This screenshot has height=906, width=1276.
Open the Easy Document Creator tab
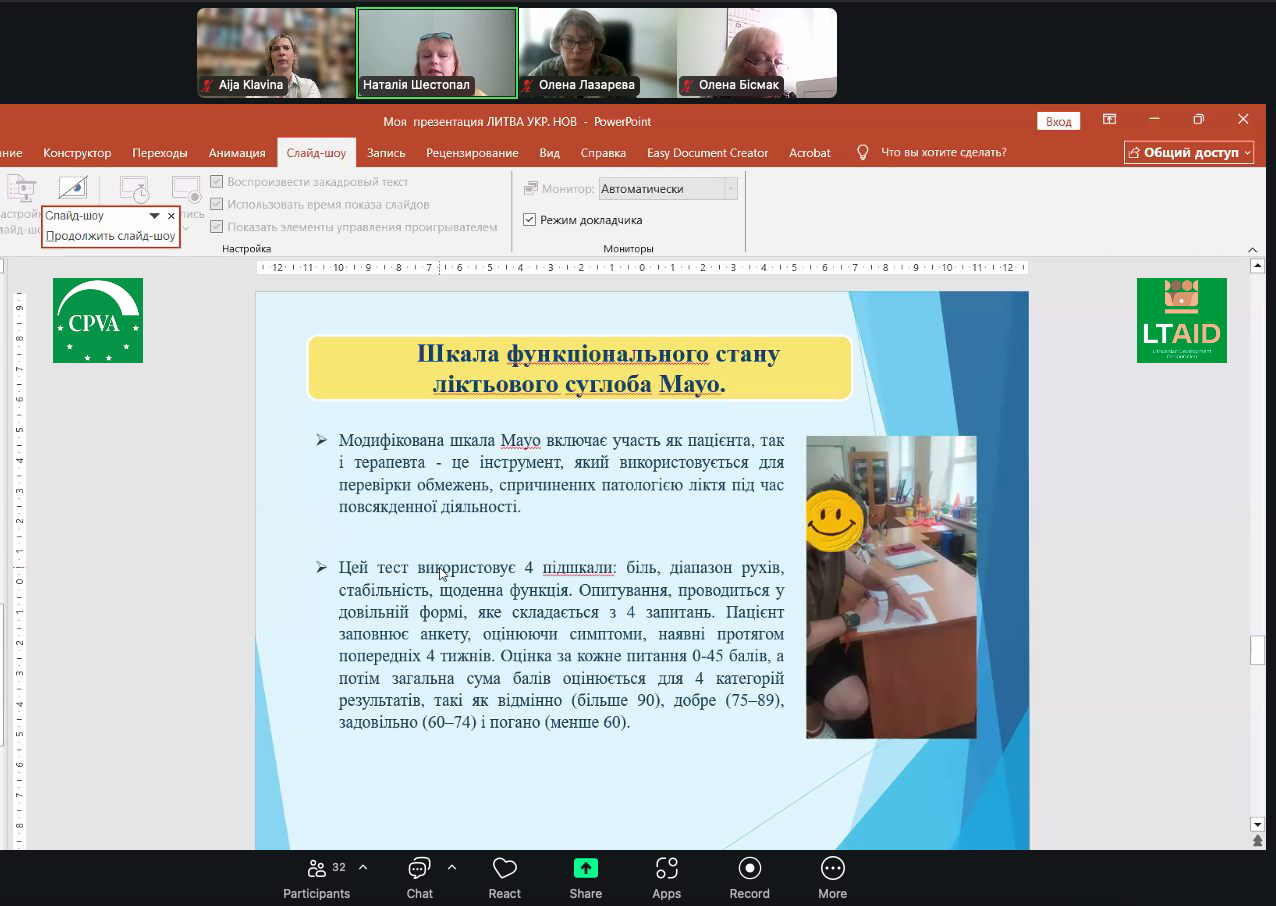point(708,153)
